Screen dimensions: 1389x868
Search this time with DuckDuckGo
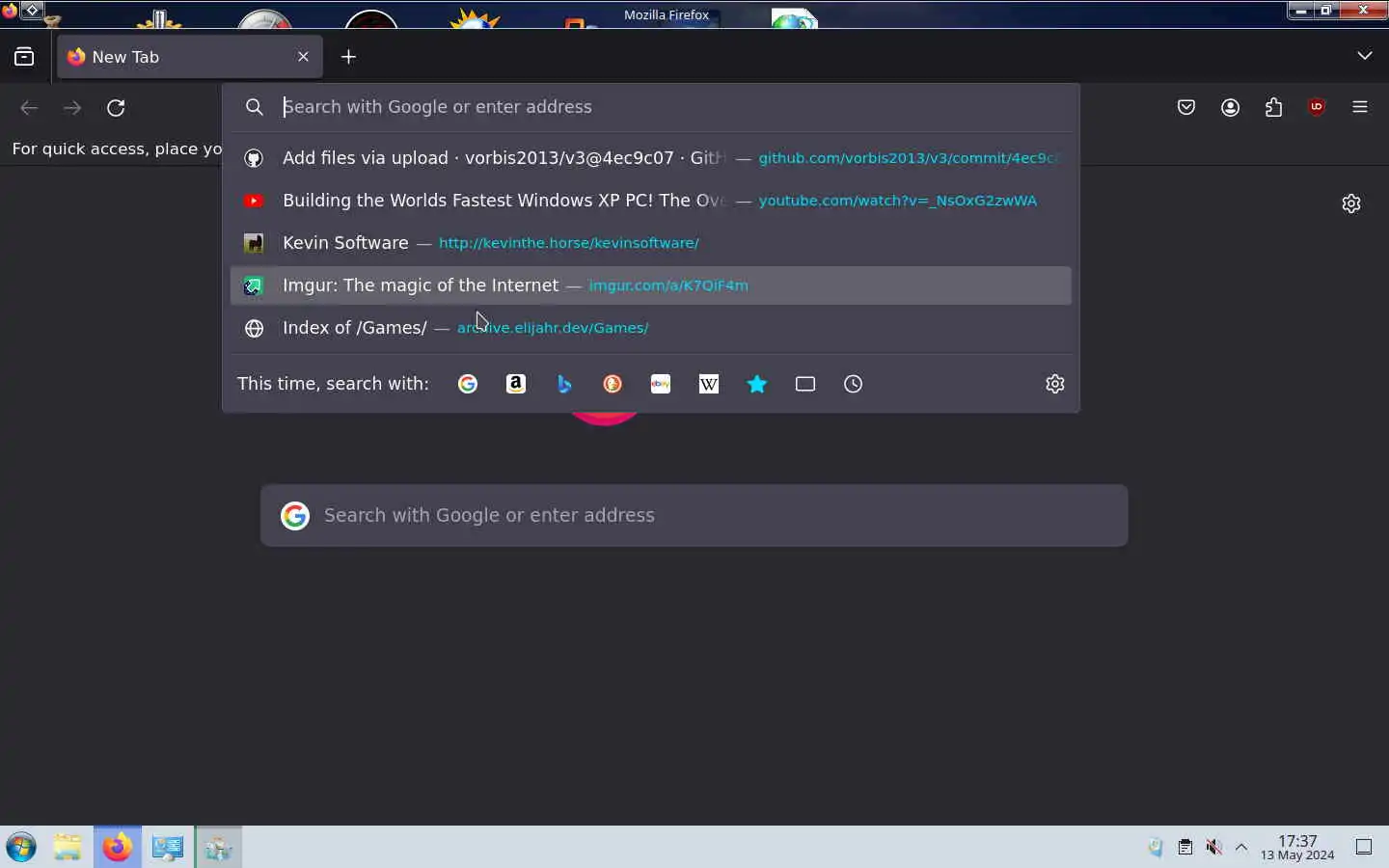click(613, 384)
